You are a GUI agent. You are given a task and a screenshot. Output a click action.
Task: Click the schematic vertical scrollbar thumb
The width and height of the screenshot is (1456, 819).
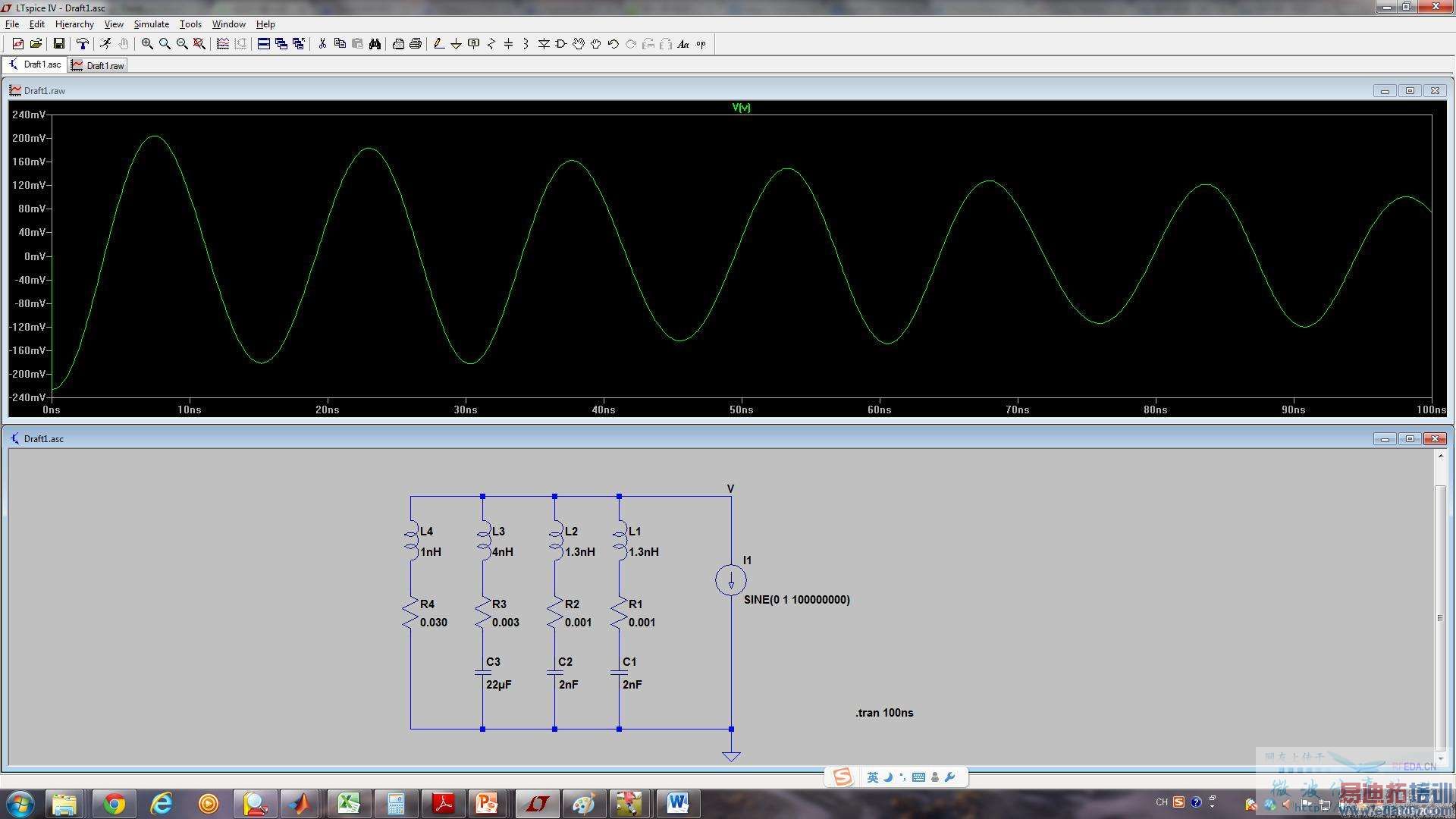(x=1440, y=617)
